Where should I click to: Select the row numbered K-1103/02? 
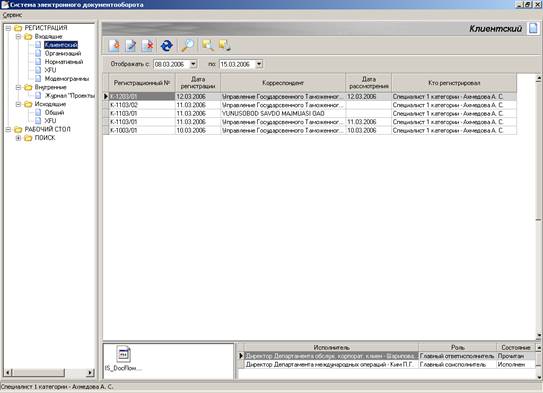pyautogui.click(x=310, y=105)
